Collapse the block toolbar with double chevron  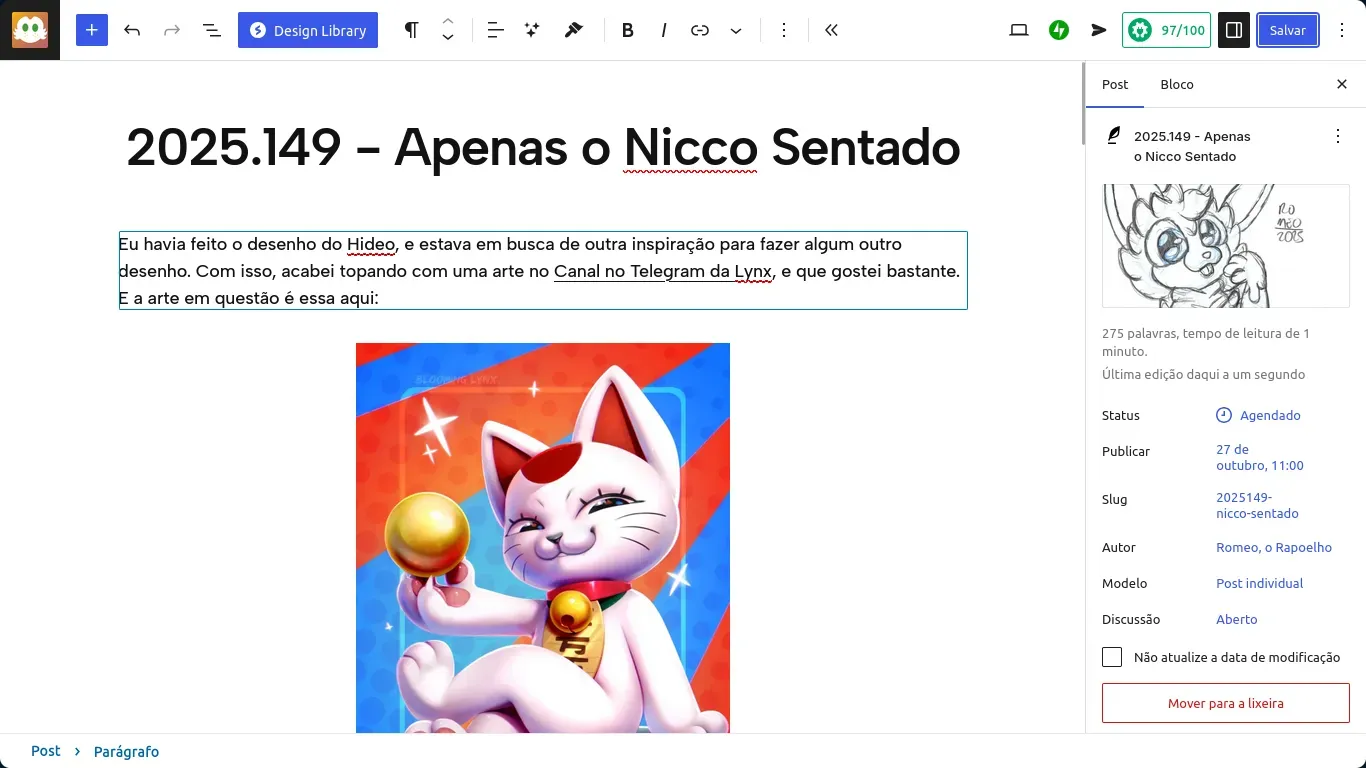coord(831,30)
